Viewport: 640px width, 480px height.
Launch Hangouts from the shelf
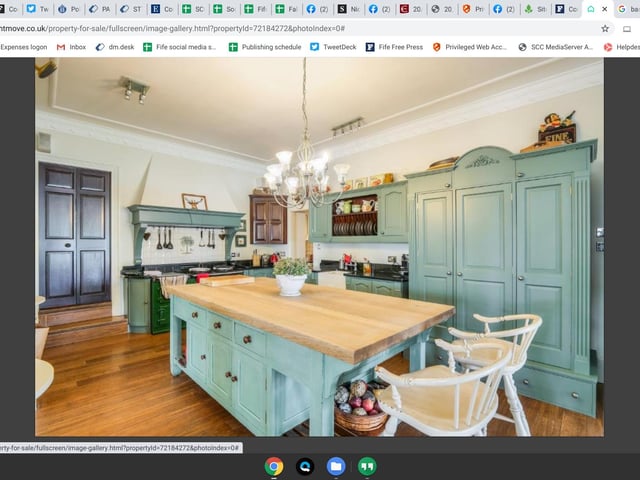click(x=367, y=466)
